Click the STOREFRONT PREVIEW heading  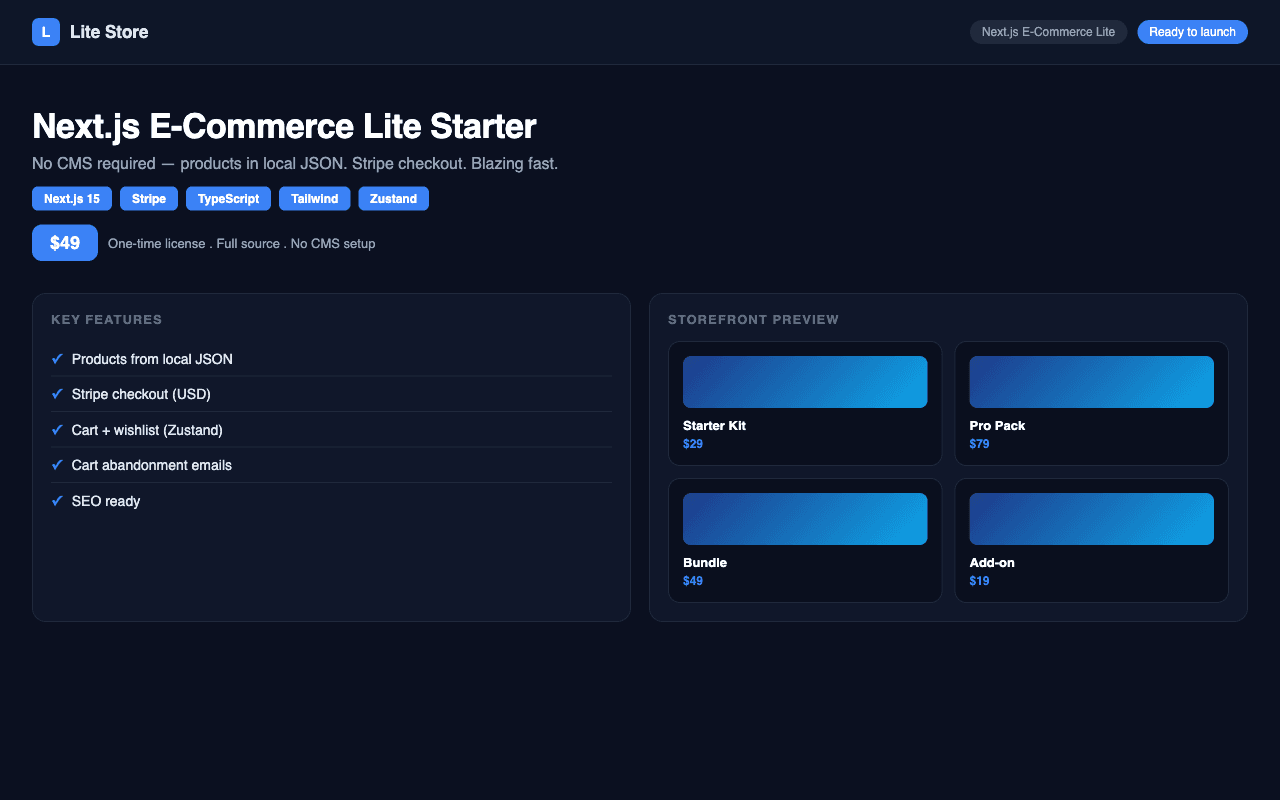pos(753,320)
